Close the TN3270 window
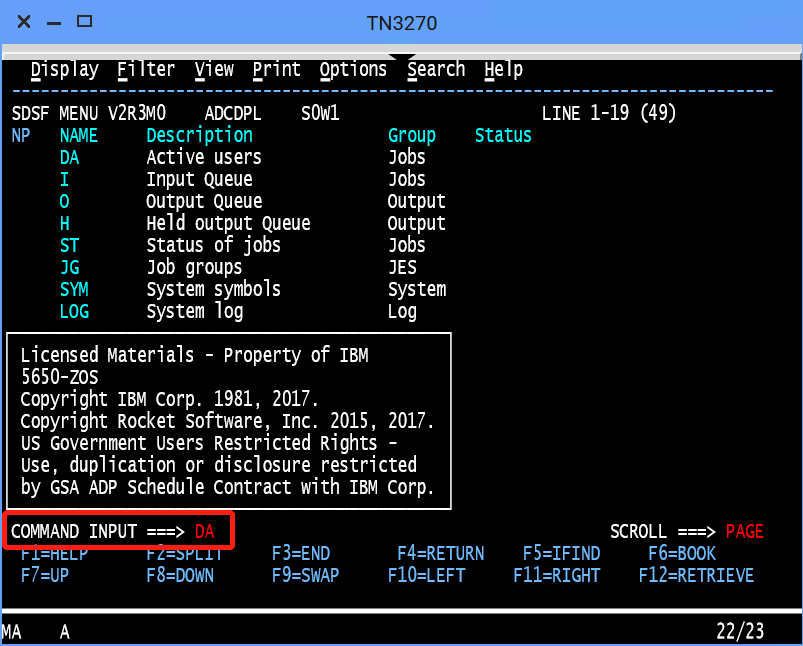 24,22
